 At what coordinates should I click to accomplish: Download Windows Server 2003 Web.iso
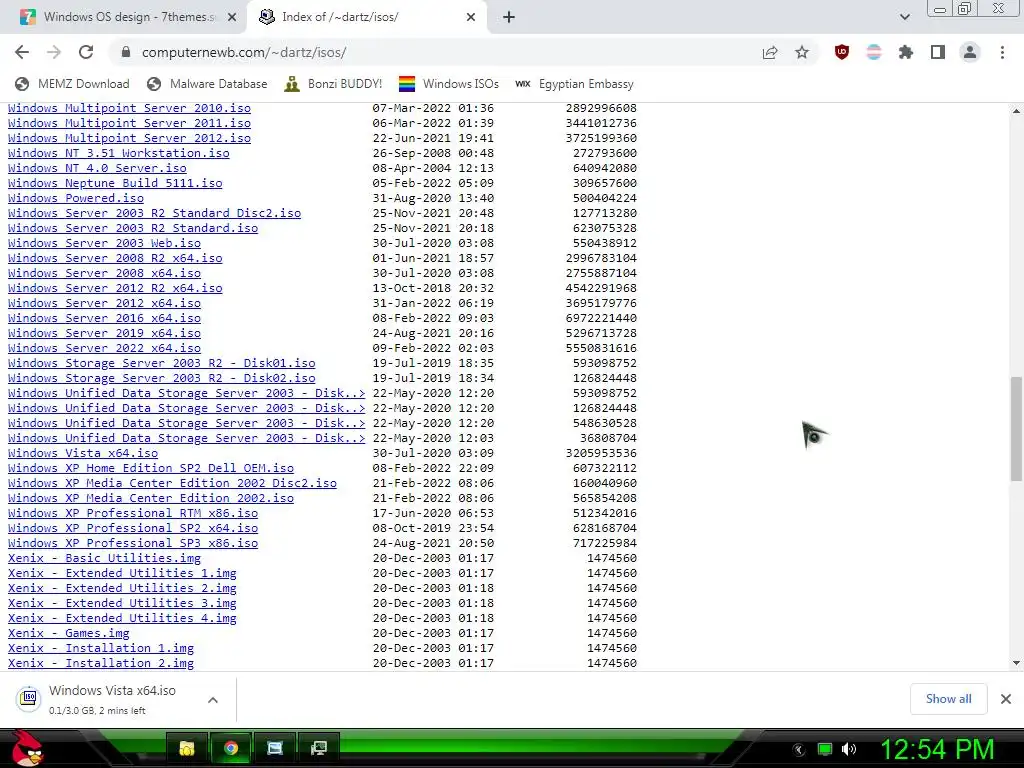pos(104,244)
